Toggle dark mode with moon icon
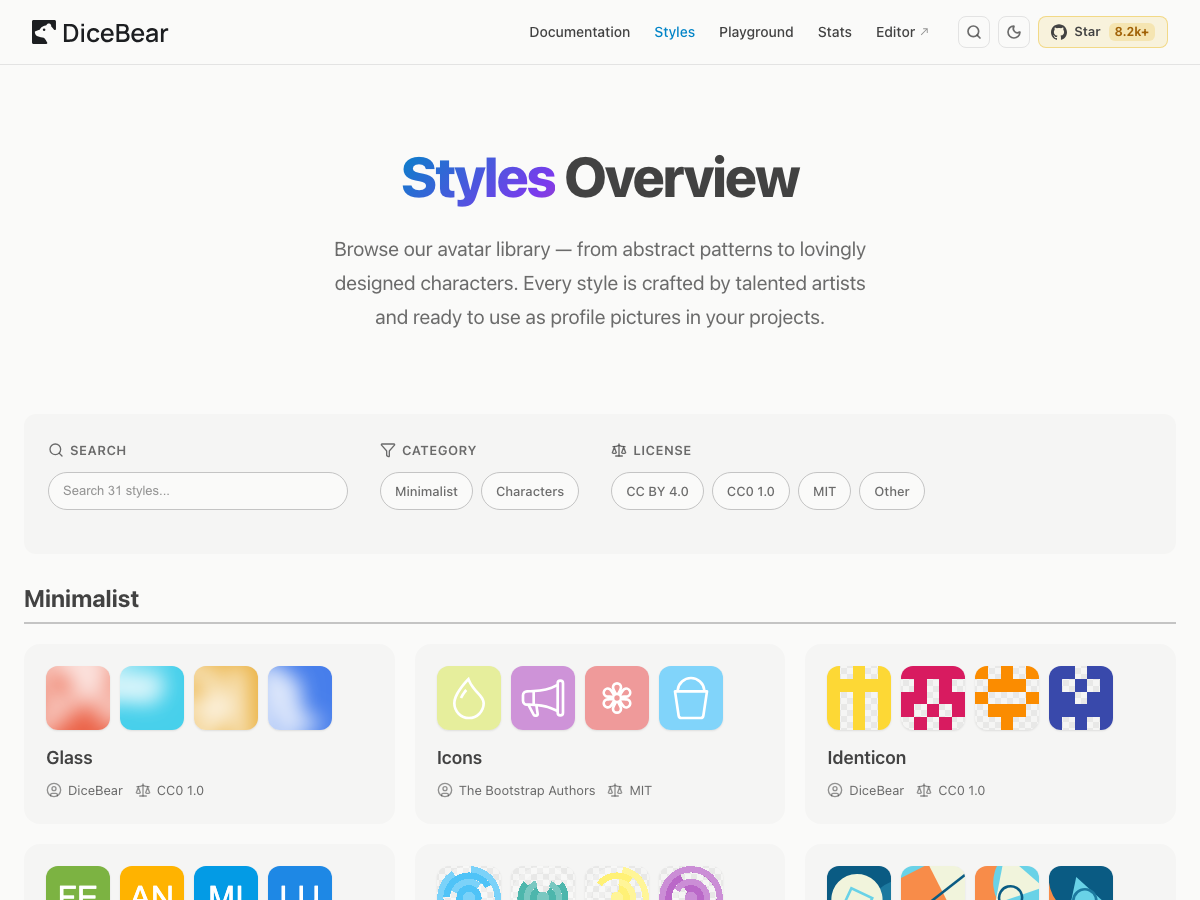 point(1014,32)
